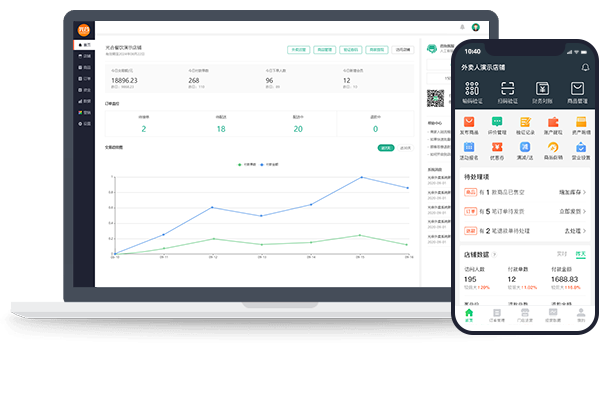Tap the keypad code verification icon on phone

click(472, 88)
